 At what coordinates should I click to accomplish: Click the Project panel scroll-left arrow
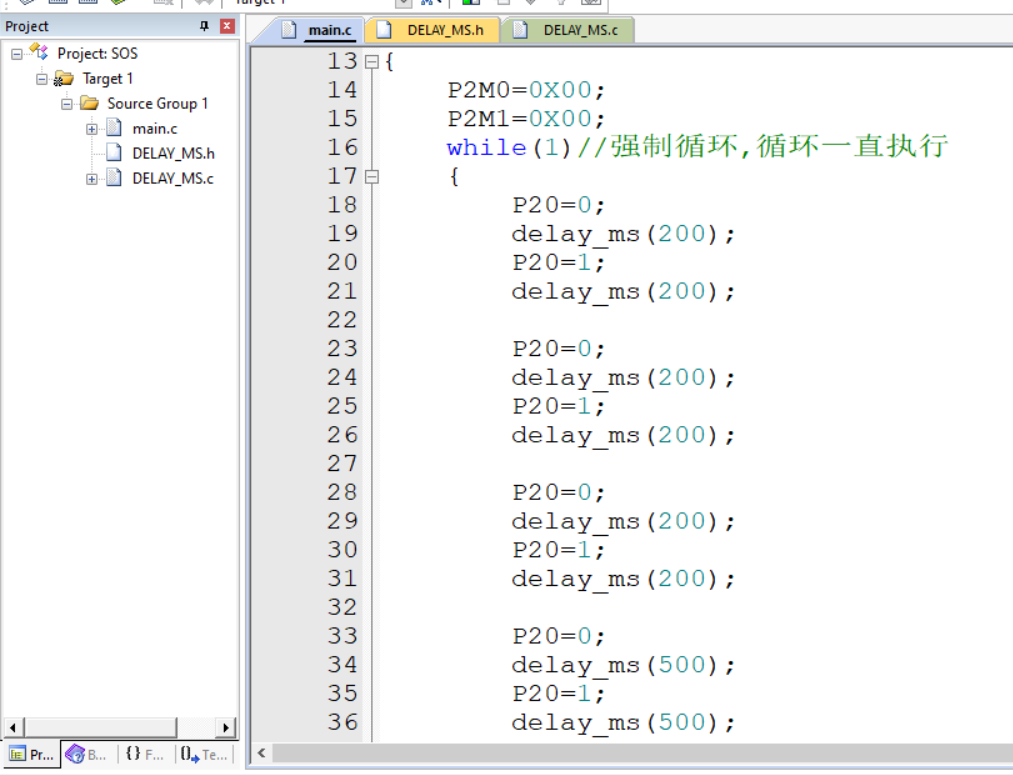tap(13, 727)
